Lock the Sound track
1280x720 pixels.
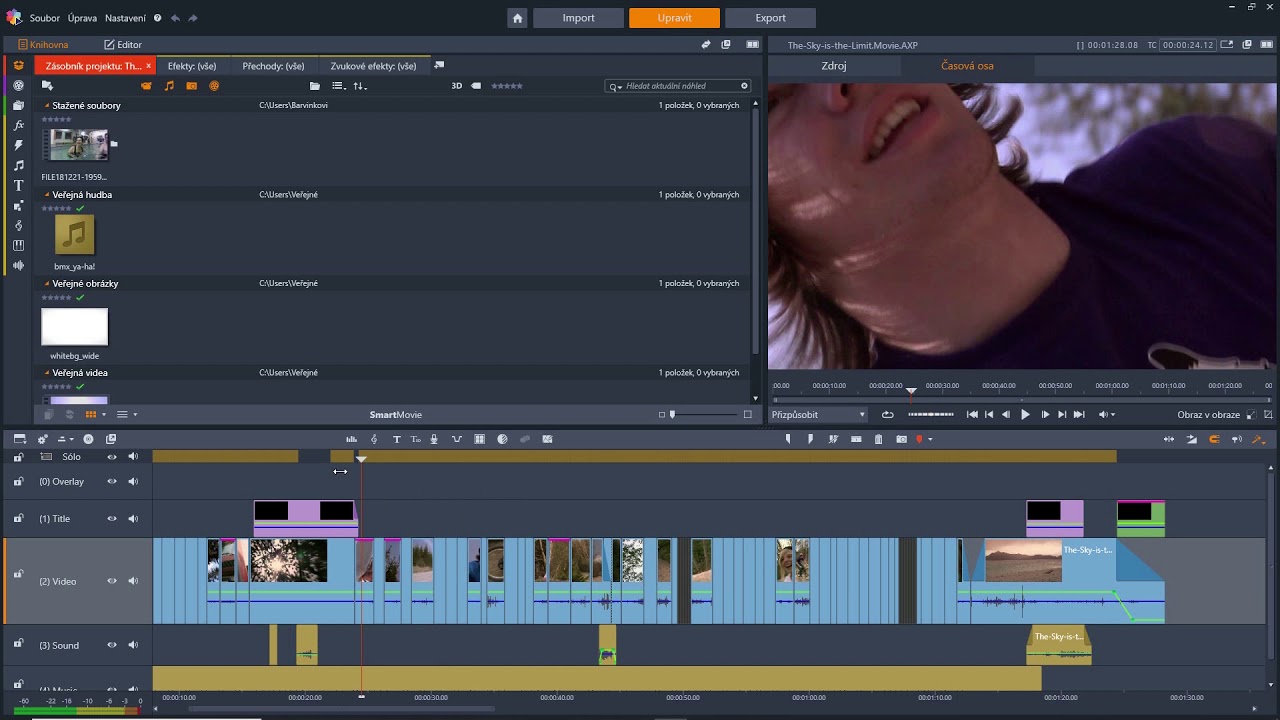pos(18,644)
